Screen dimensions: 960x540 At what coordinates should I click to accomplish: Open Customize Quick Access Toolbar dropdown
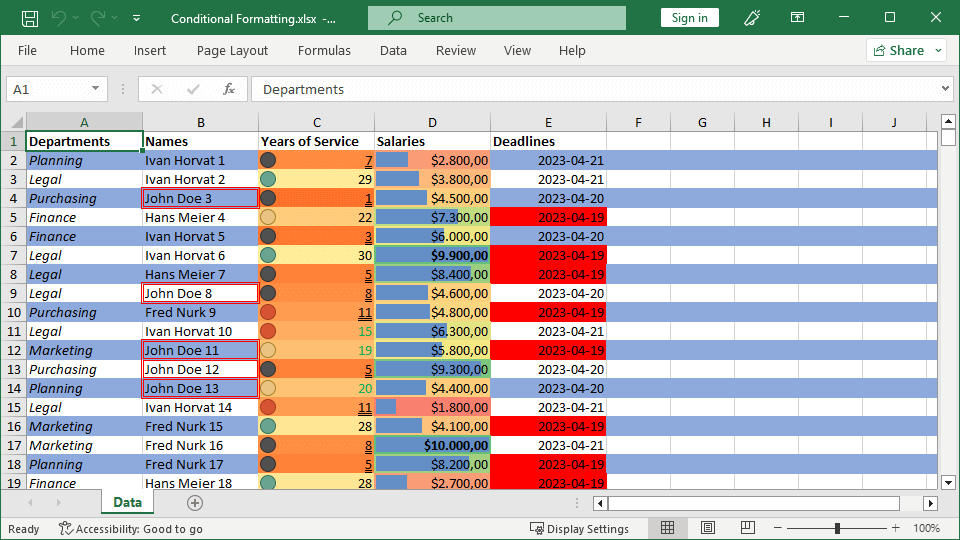coord(136,18)
